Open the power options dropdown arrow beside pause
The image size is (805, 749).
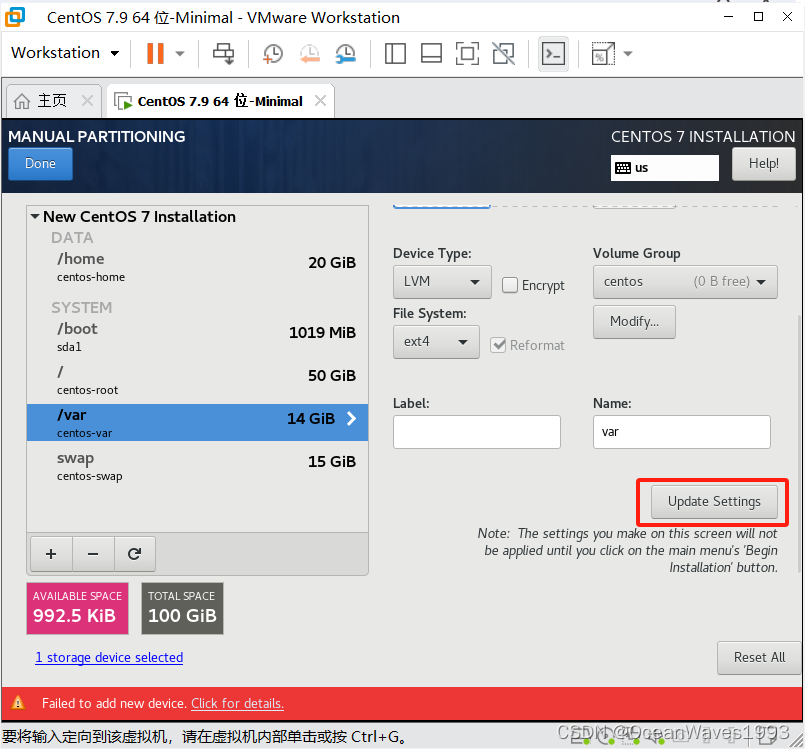[x=180, y=53]
